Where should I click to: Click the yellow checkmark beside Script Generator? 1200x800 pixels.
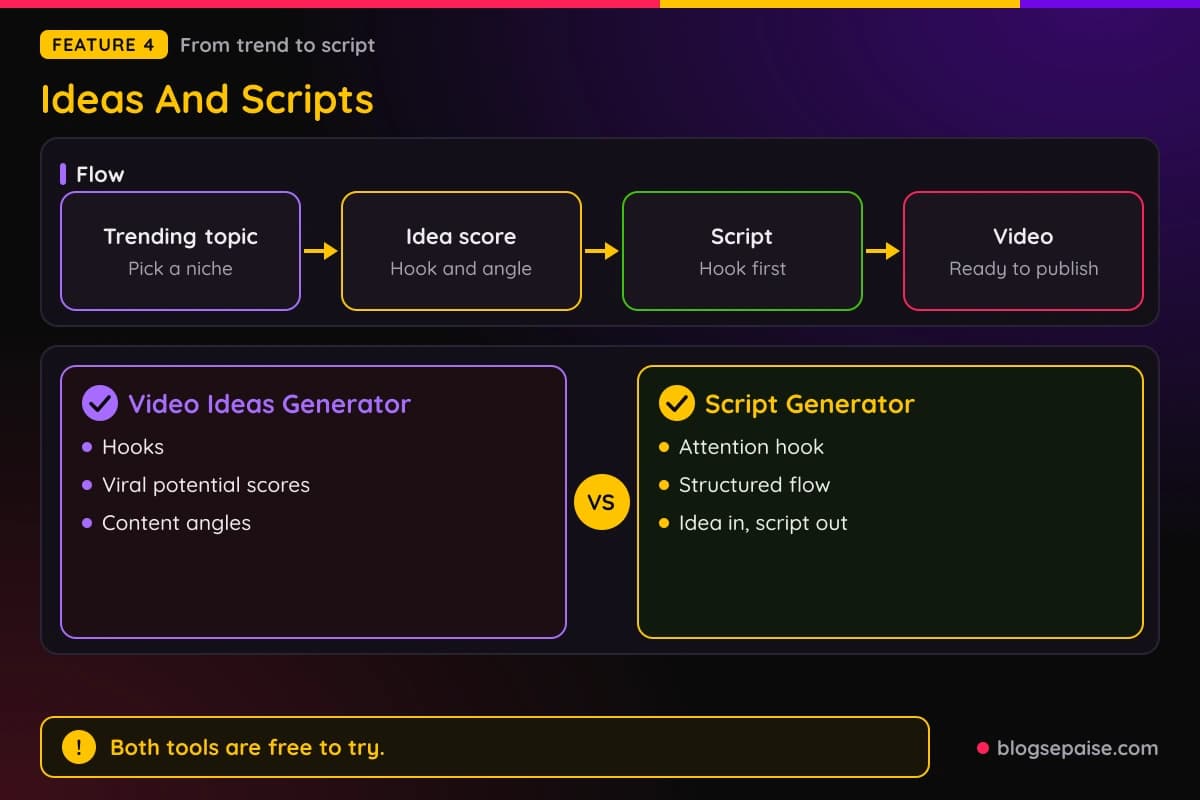[676, 404]
